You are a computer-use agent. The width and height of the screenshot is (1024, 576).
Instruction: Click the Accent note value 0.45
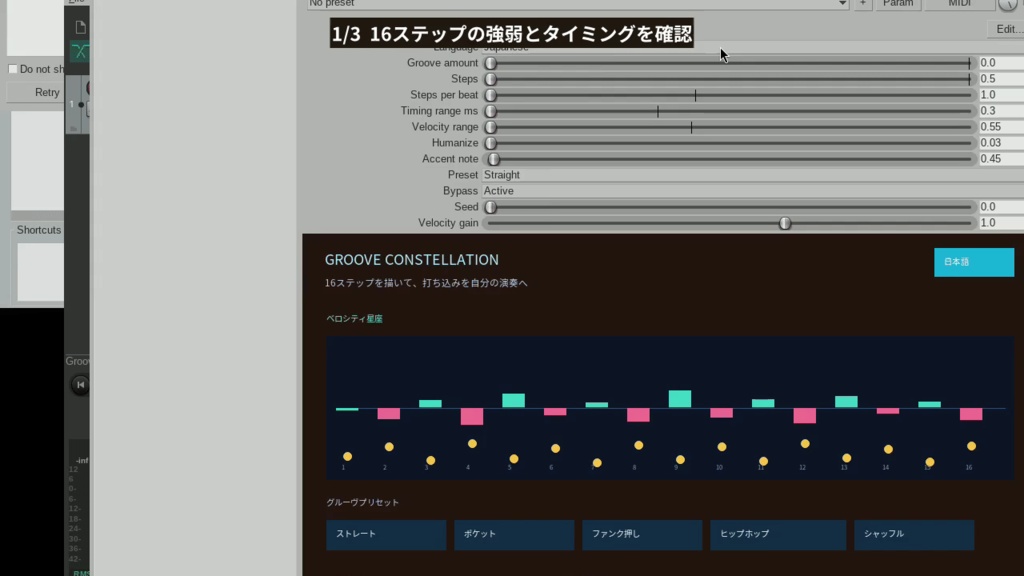pyautogui.click(x=1001, y=159)
